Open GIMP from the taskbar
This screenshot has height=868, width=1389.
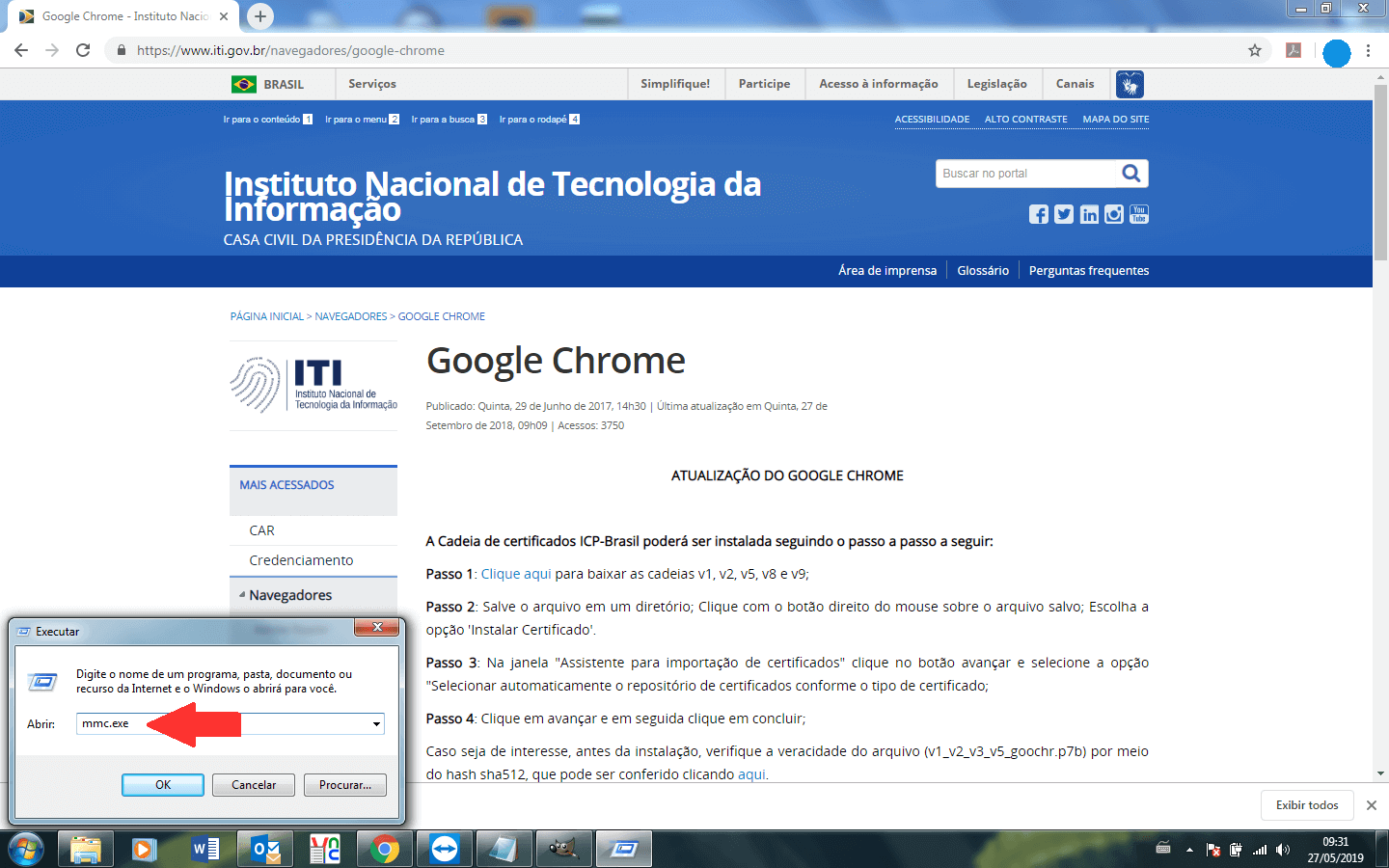563,850
